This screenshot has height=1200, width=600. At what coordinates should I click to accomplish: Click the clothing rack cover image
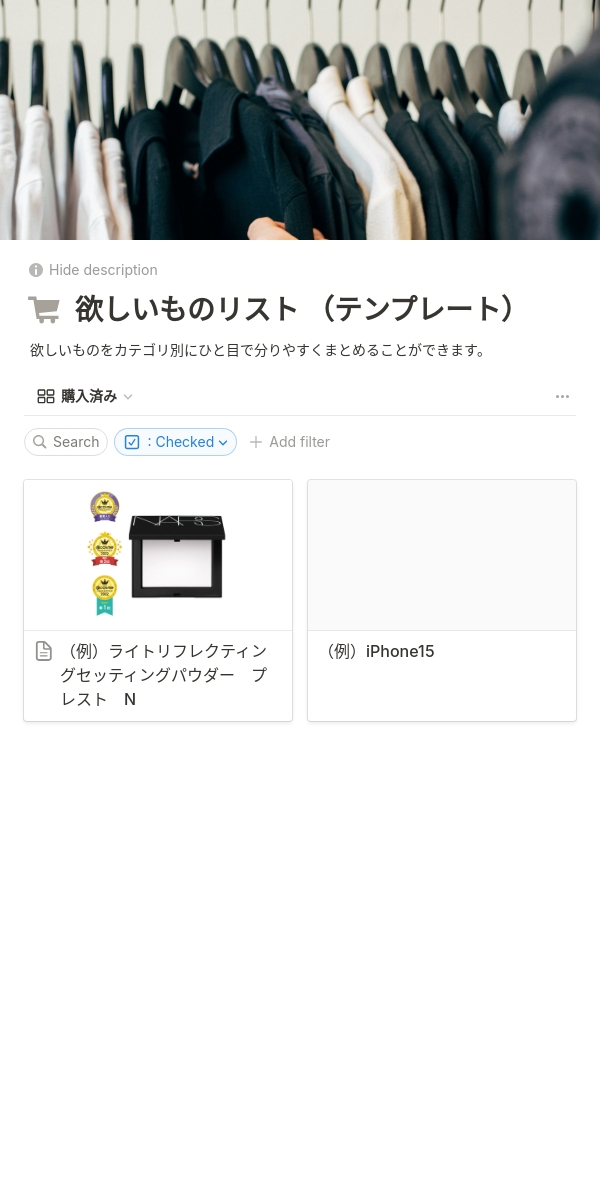coord(300,120)
